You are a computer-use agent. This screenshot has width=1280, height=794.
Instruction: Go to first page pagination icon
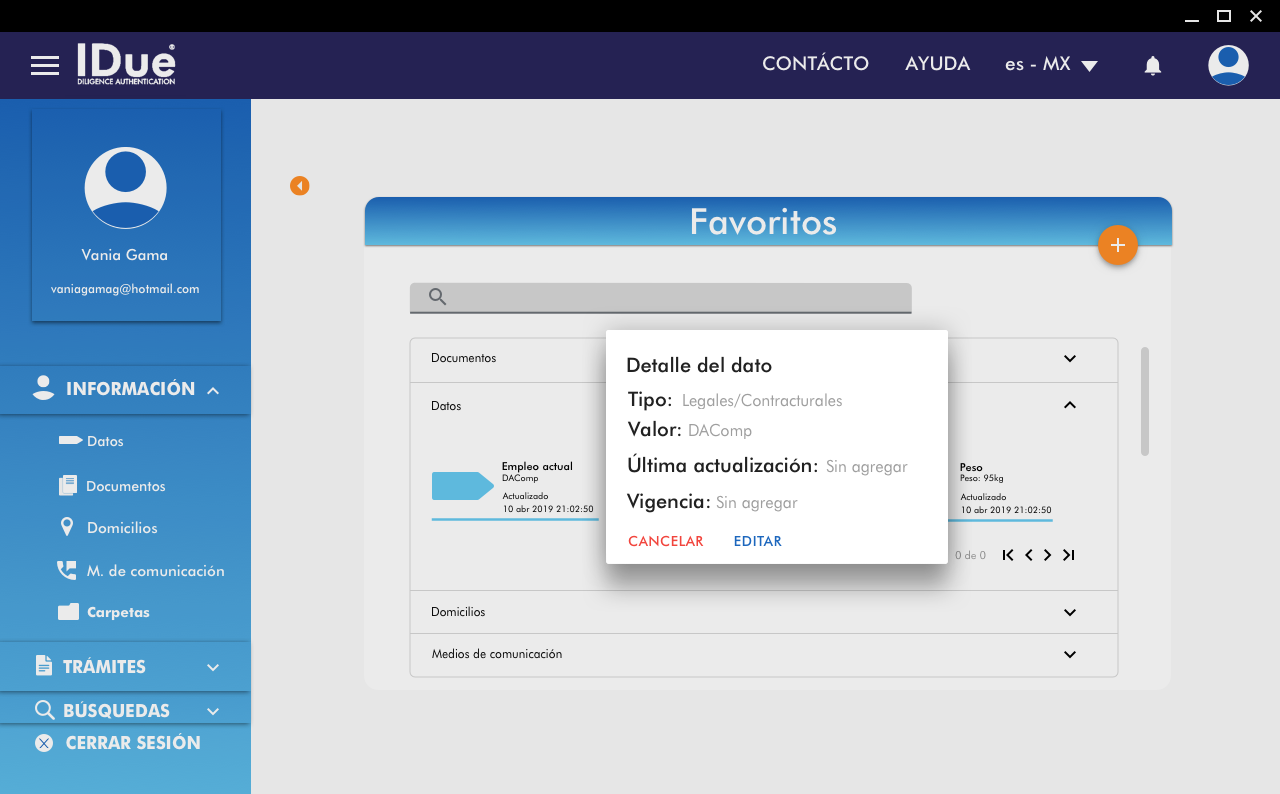click(1008, 555)
